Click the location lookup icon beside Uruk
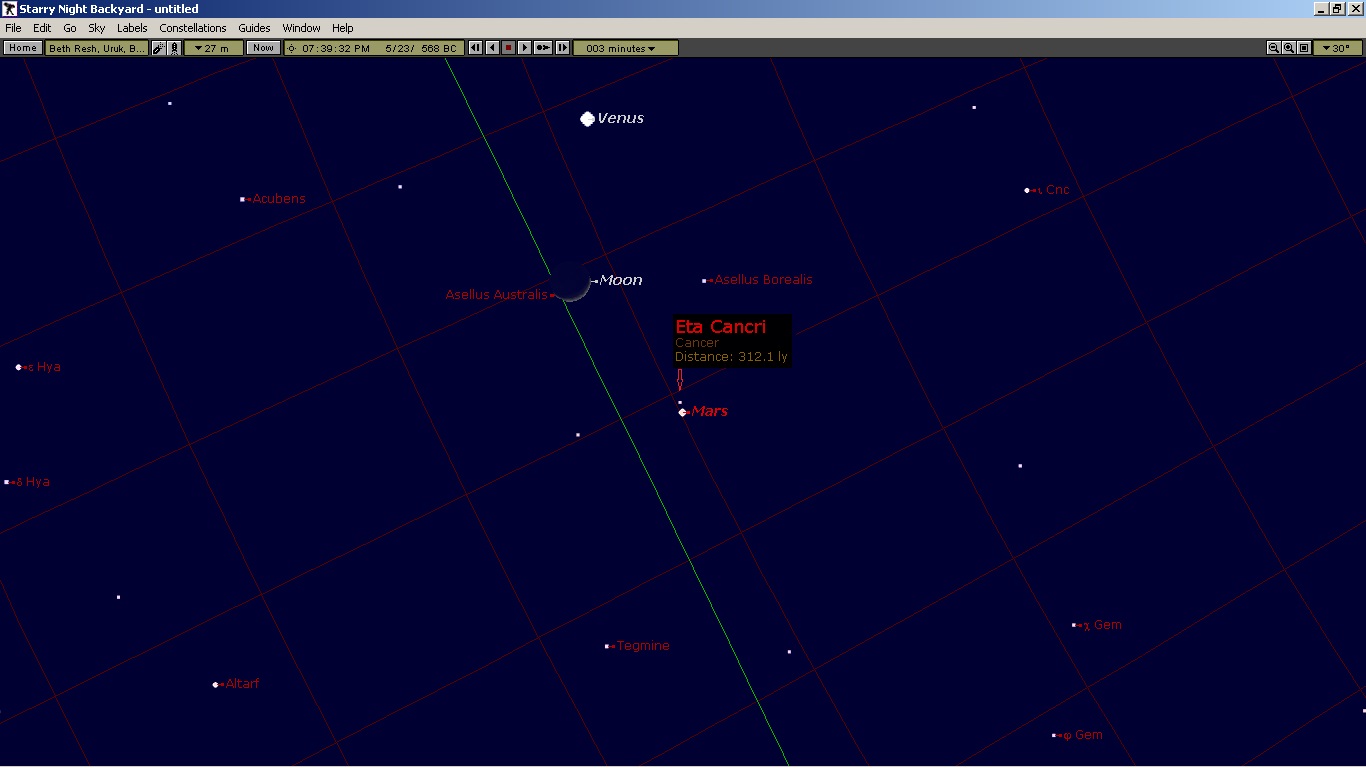 coord(158,47)
